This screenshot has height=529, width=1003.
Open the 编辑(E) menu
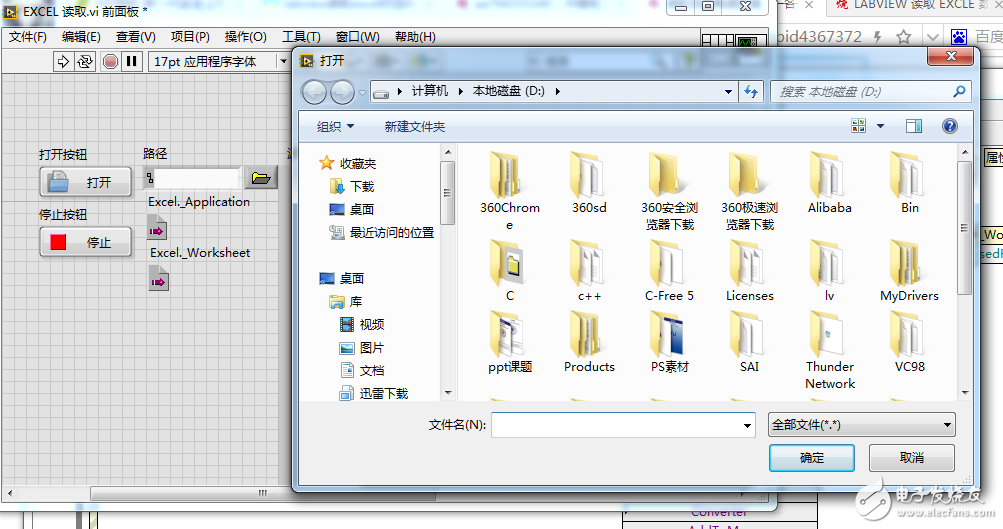click(x=81, y=37)
